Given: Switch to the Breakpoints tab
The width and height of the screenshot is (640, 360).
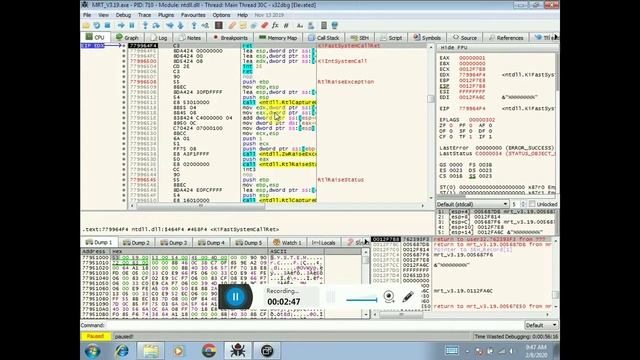Looking at the screenshot, I should [x=231, y=38].
